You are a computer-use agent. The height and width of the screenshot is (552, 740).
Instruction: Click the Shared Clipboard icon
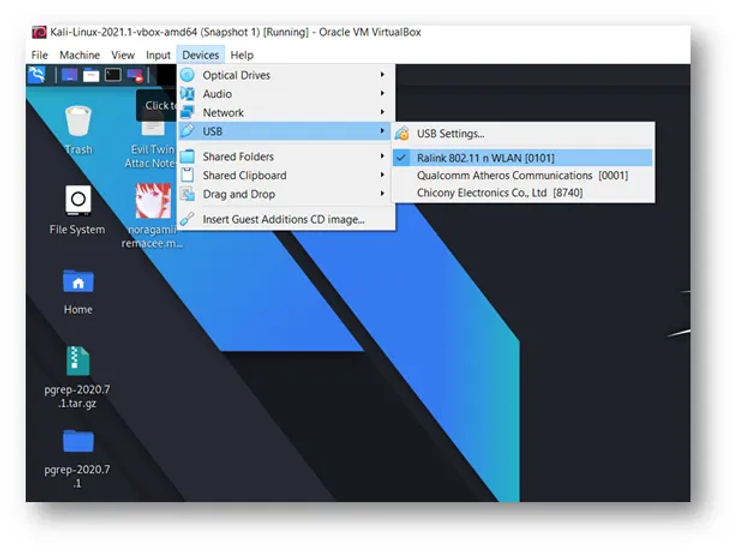188,175
